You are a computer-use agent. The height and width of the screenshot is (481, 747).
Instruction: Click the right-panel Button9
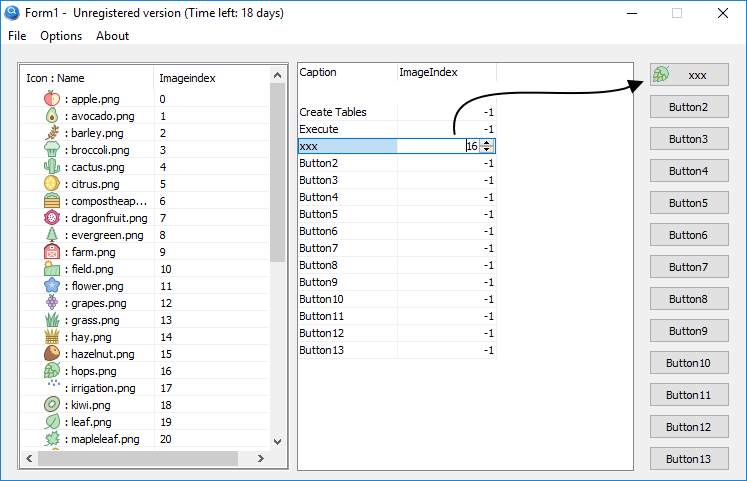pos(689,331)
